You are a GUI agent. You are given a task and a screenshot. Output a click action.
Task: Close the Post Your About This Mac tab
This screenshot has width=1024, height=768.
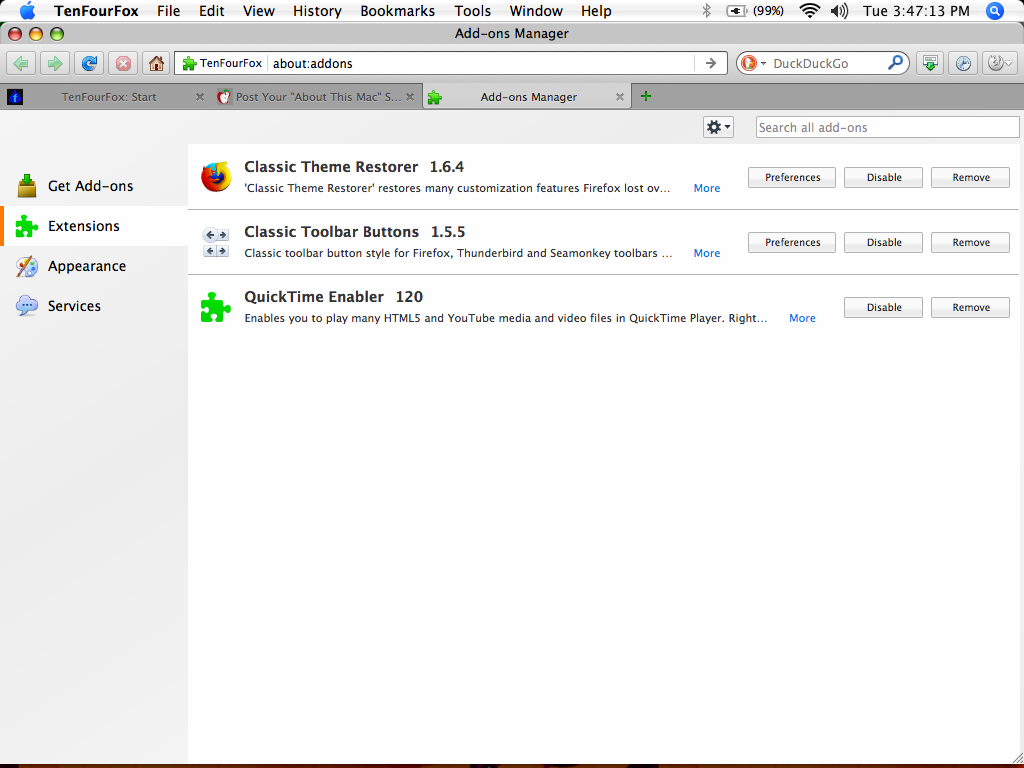tap(410, 97)
